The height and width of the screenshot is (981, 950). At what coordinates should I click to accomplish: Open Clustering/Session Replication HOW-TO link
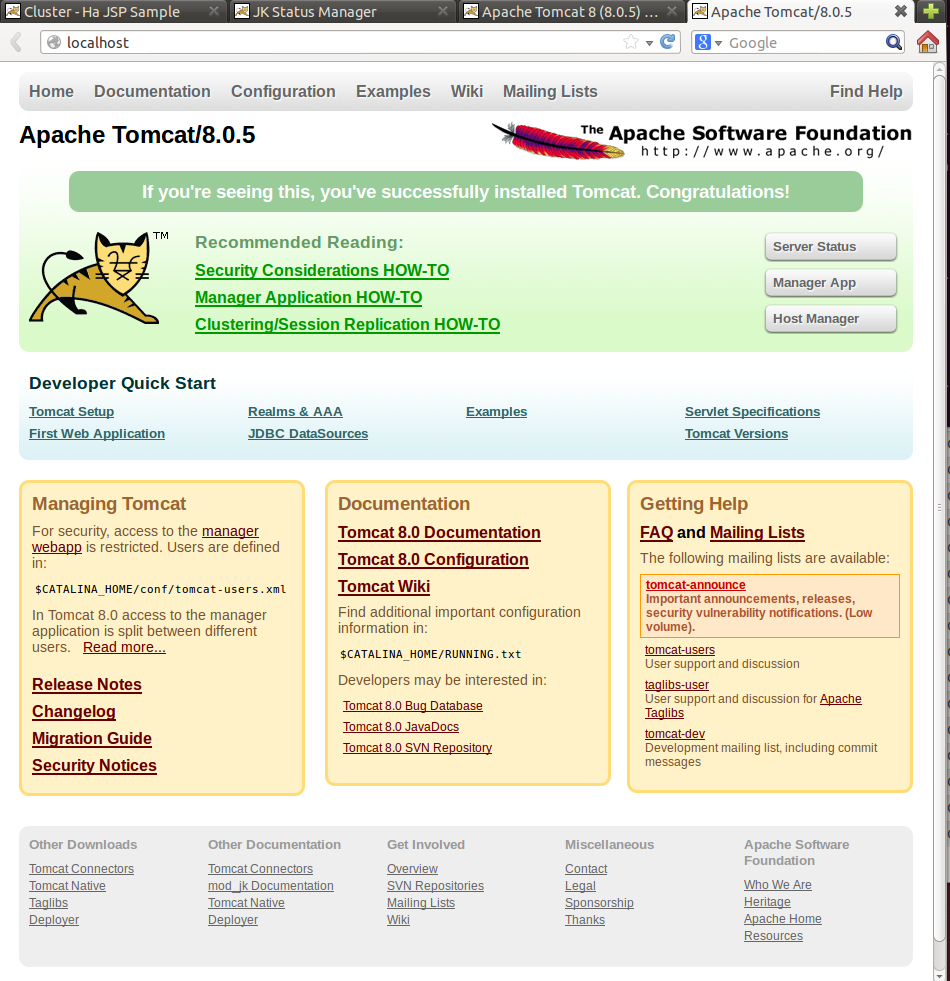point(347,324)
